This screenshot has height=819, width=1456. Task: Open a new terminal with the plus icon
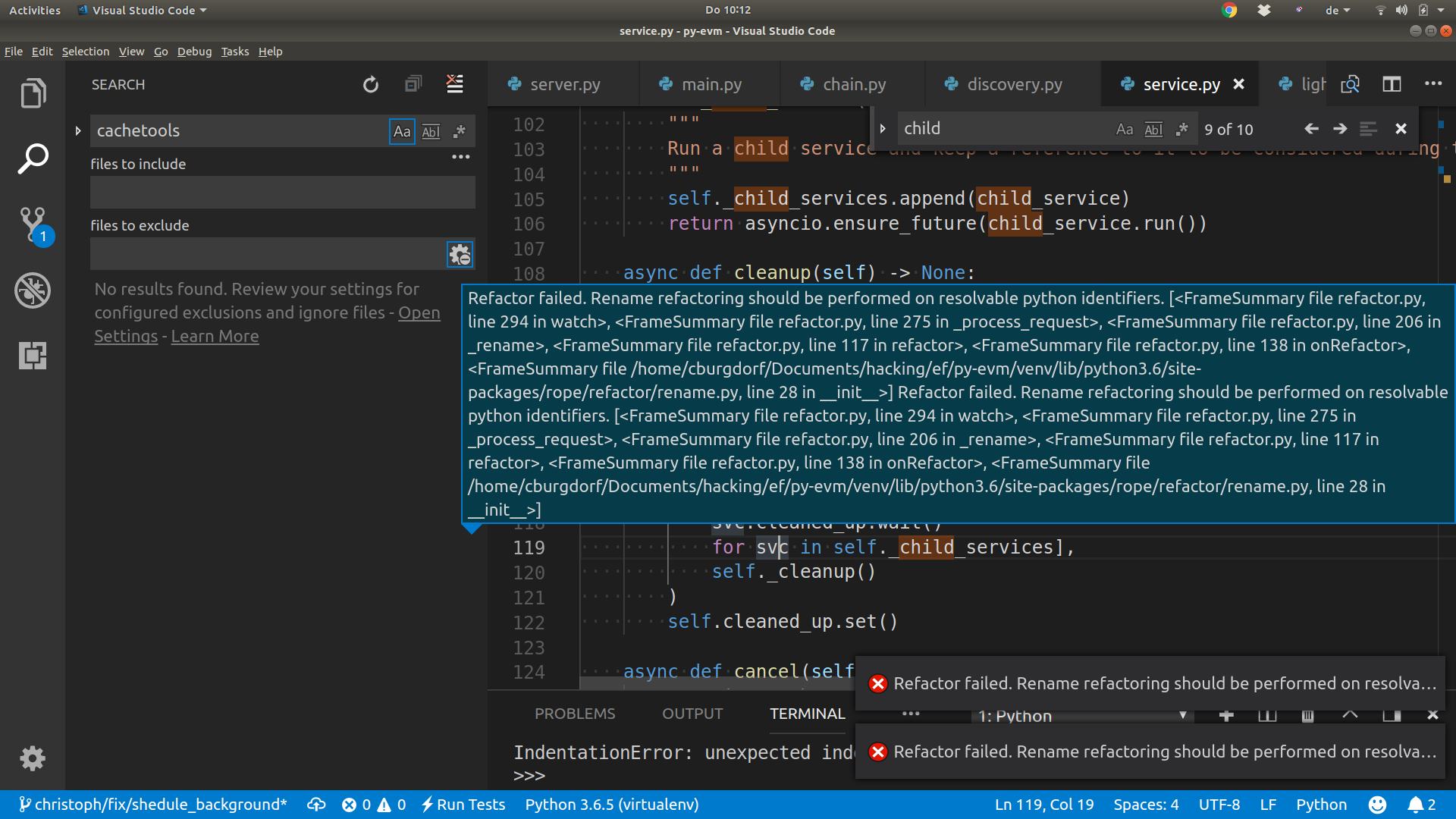click(1226, 715)
